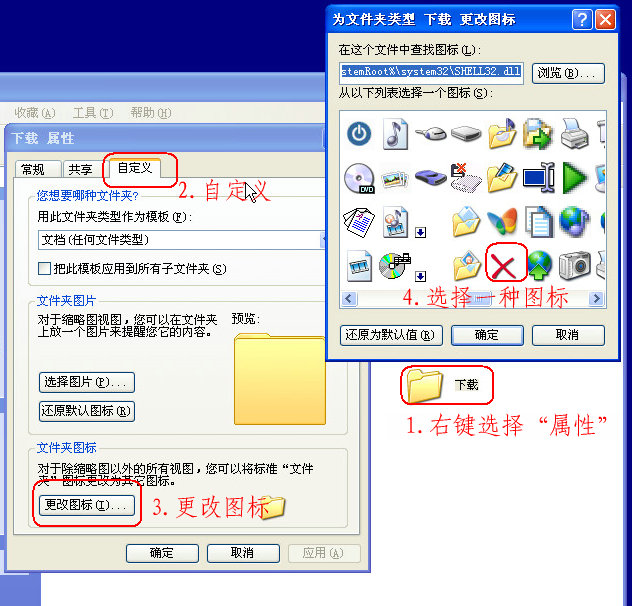Click the icon list right scroll arrow
632x606 pixels.
pos(596,299)
